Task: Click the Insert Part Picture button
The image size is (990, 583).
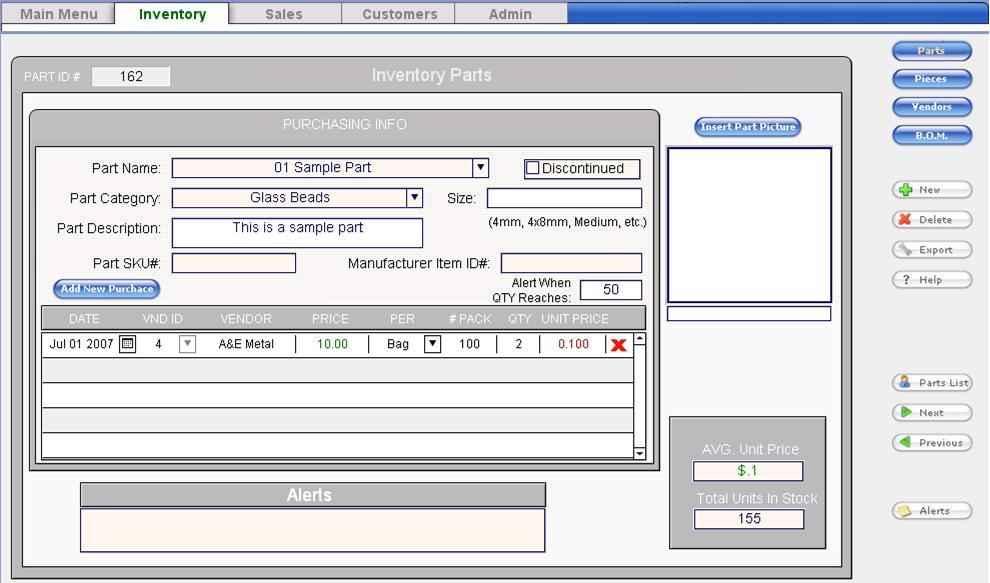Action: tap(748, 127)
